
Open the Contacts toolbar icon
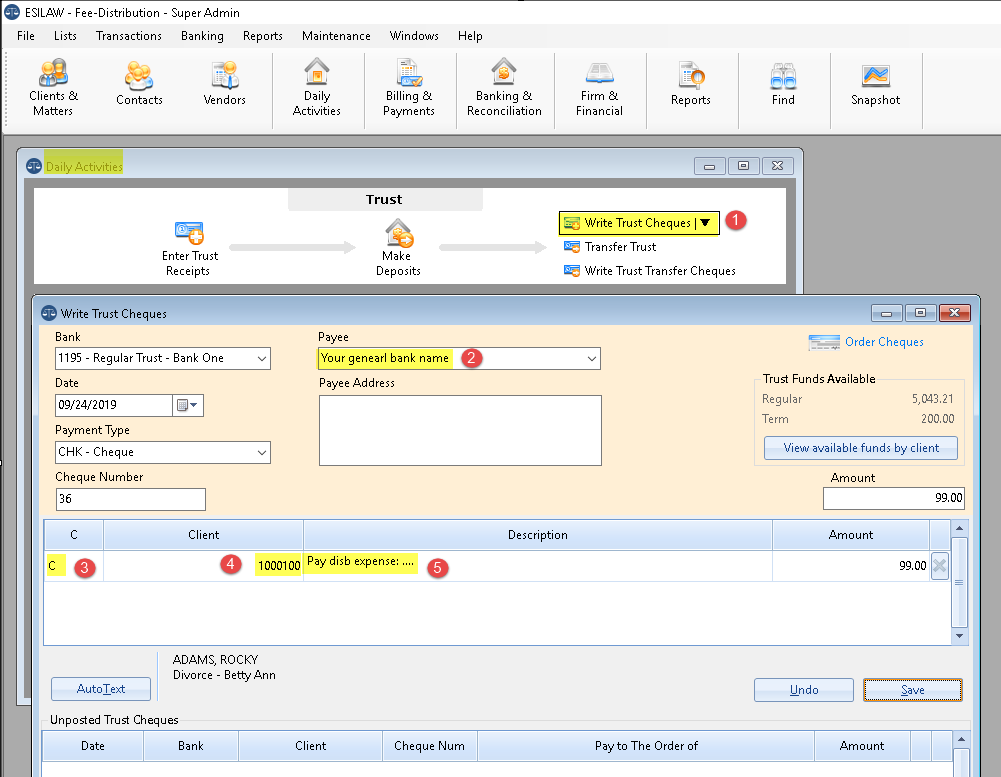pyautogui.click(x=139, y=84)
